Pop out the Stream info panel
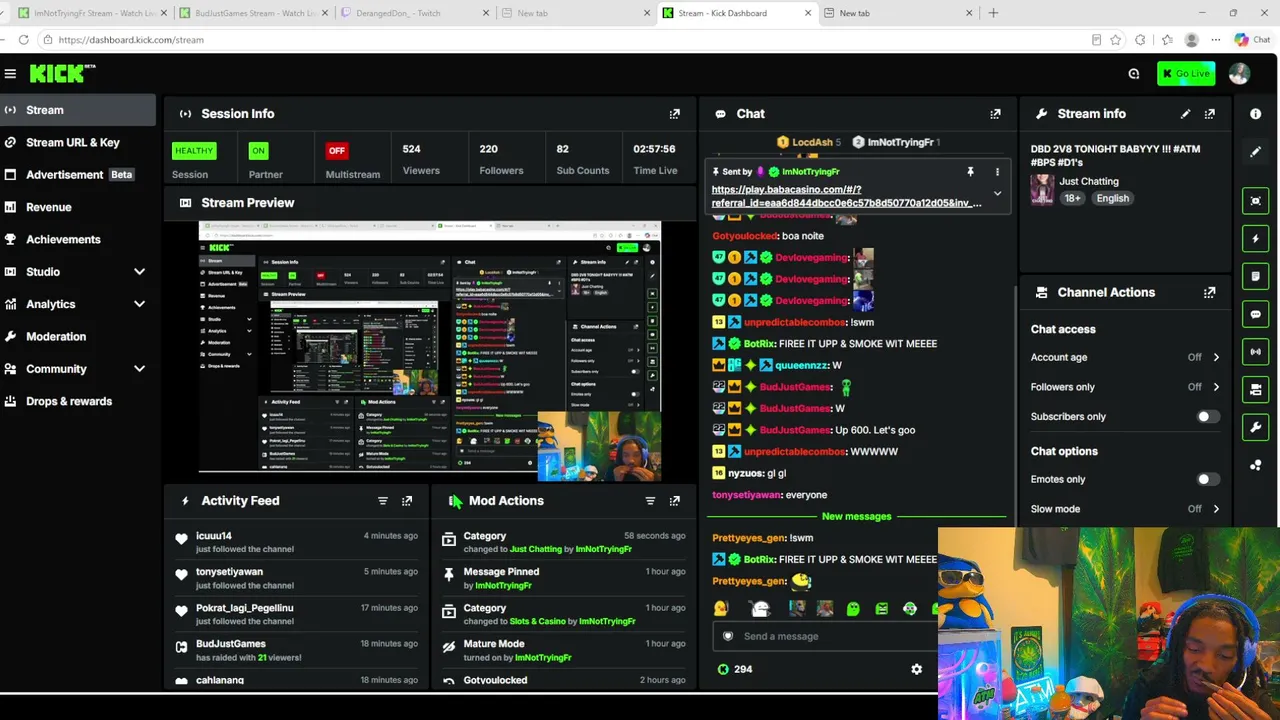This screenshot has height=720, width=1280. pos(1210,114)
